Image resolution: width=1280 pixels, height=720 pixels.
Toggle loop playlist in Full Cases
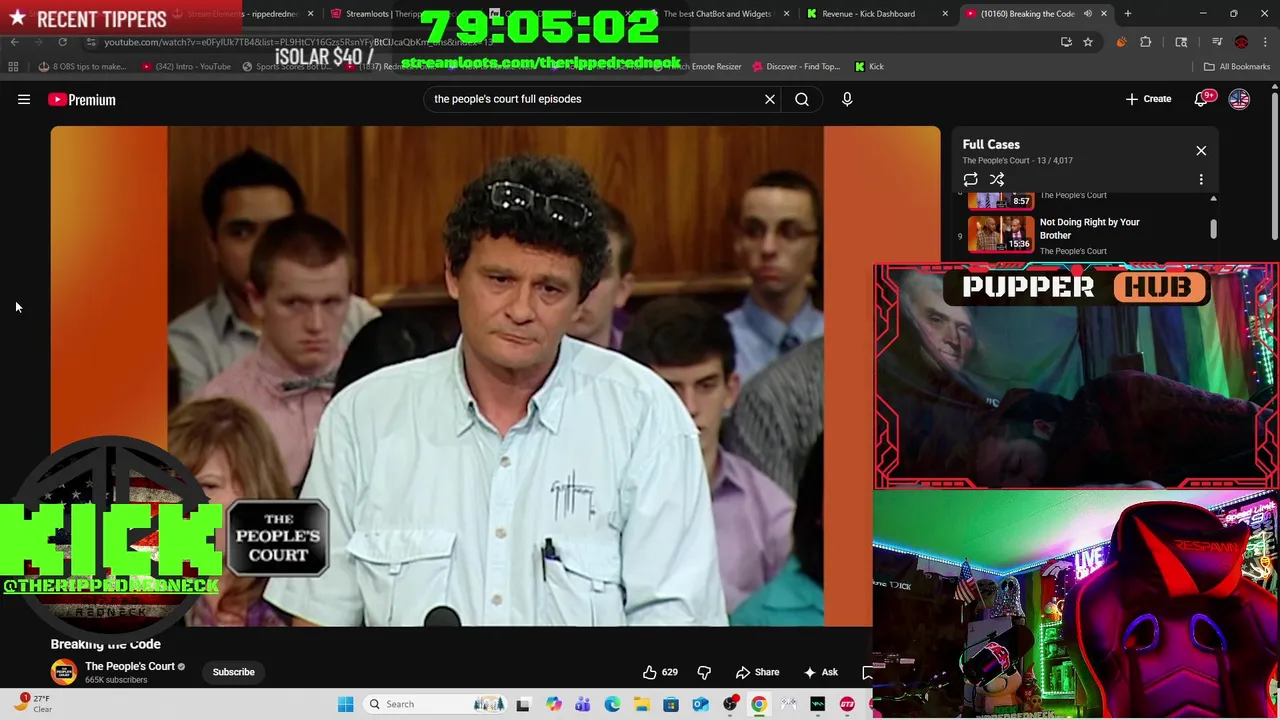coord(970,179)
